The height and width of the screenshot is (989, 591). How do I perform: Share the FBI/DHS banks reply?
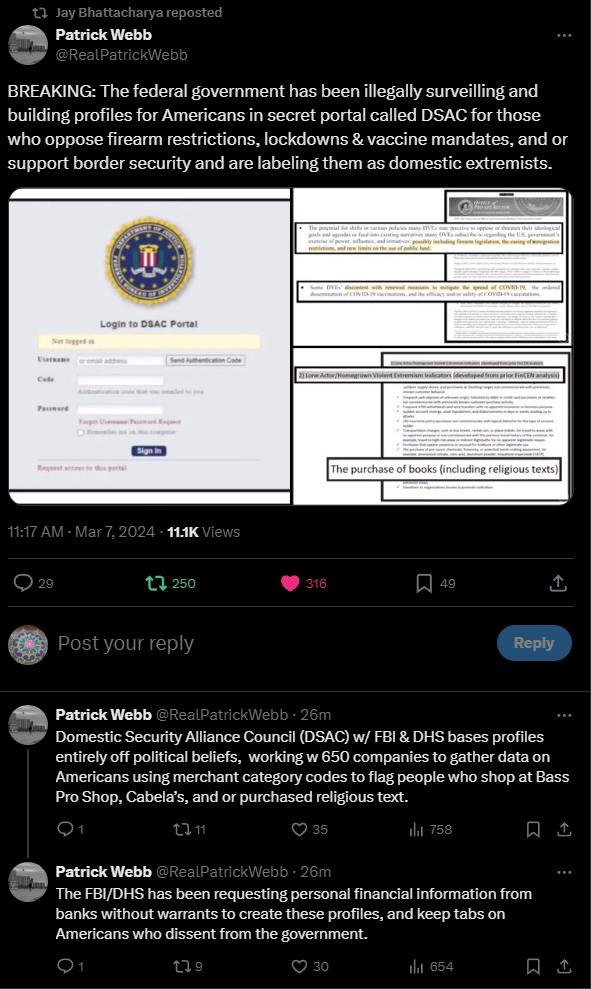[x=564, y=966]
